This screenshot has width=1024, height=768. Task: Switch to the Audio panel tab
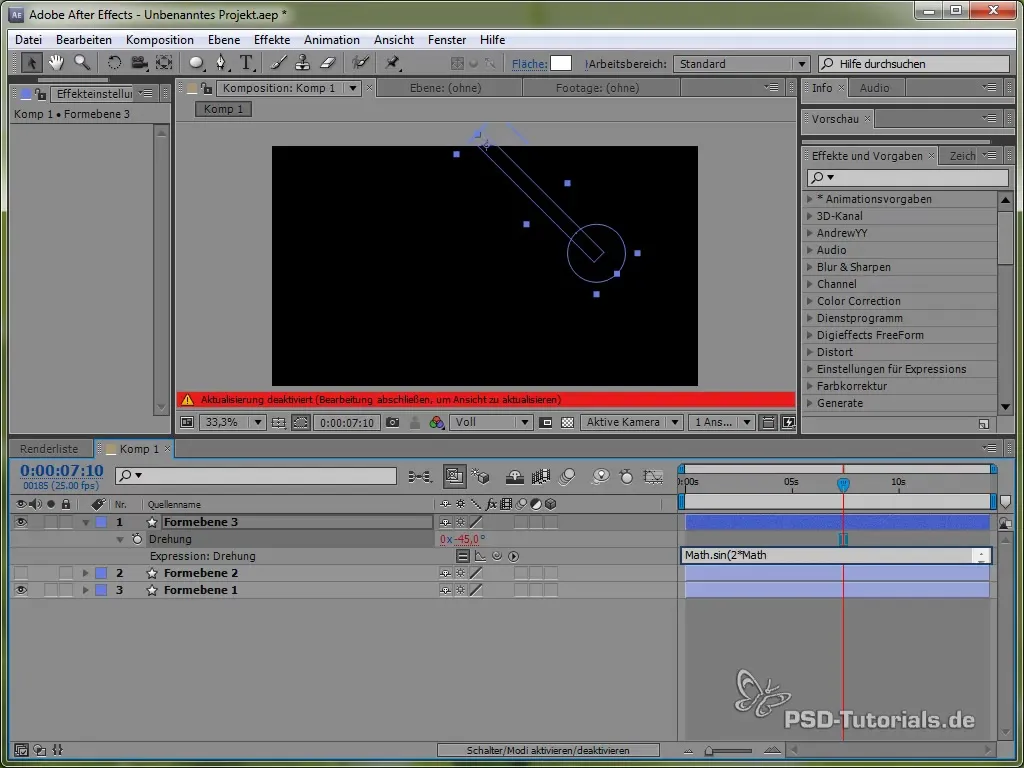point(874,88)
